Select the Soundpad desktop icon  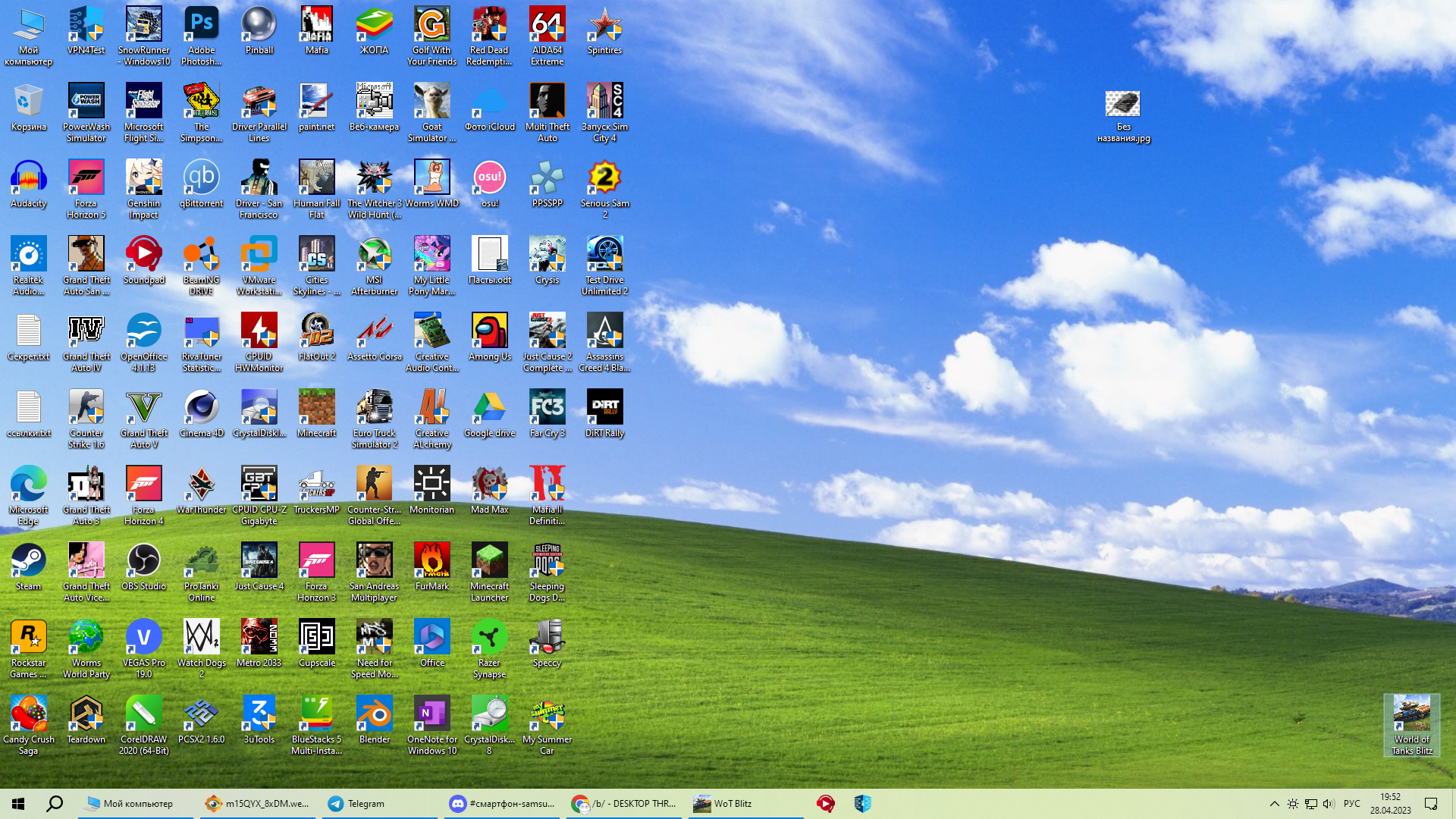click(x=144, y=260)
